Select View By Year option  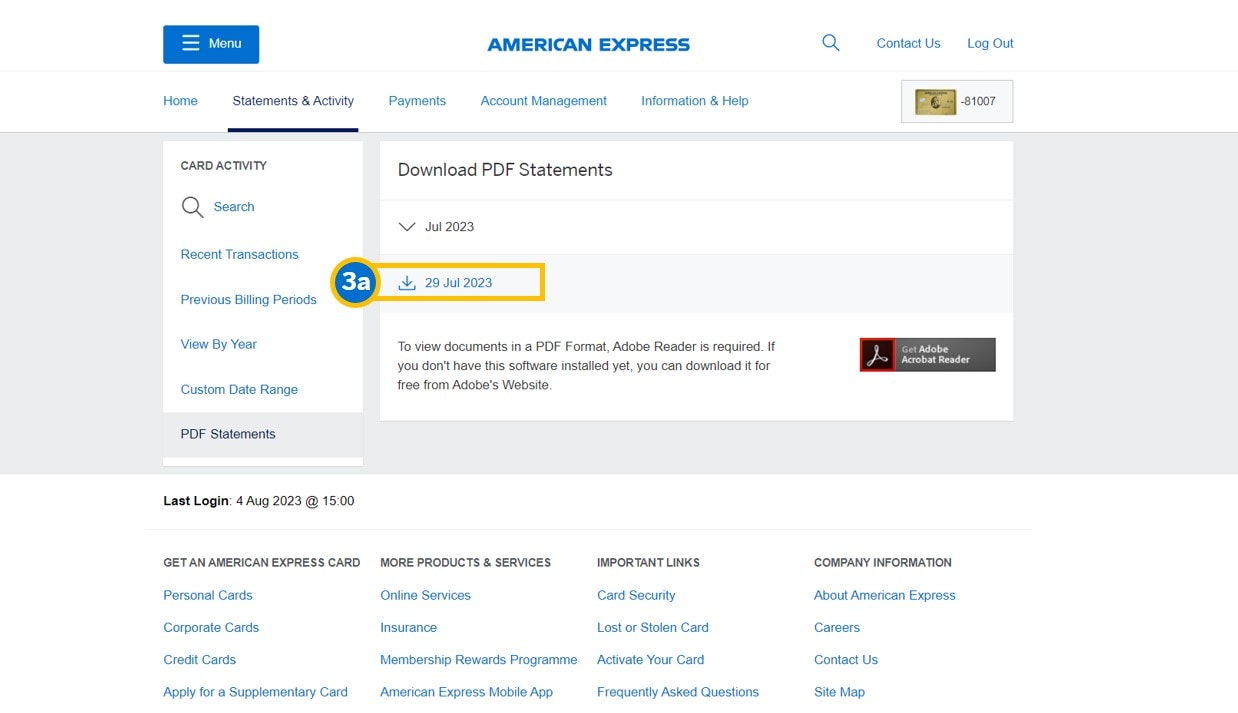(218, 344)
